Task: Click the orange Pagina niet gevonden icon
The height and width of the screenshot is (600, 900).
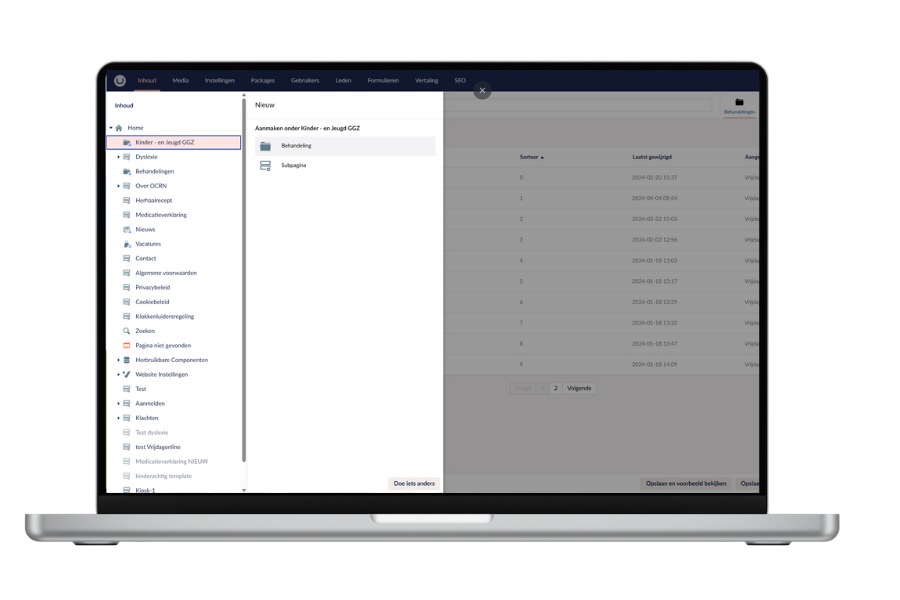Action: tap(127, 345)
